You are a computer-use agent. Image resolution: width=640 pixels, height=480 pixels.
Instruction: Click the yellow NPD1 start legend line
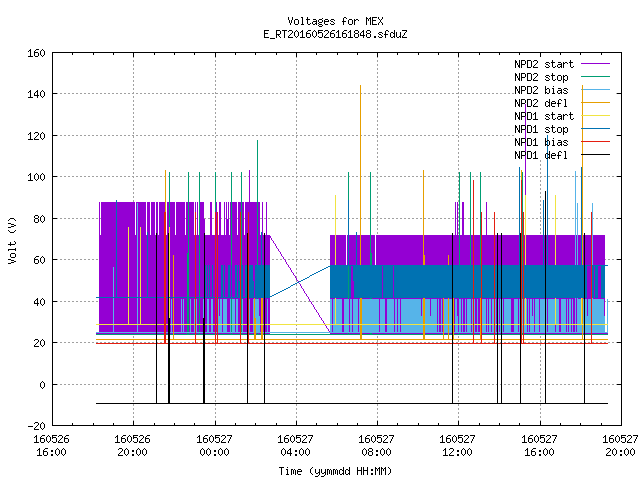point(596,116)
